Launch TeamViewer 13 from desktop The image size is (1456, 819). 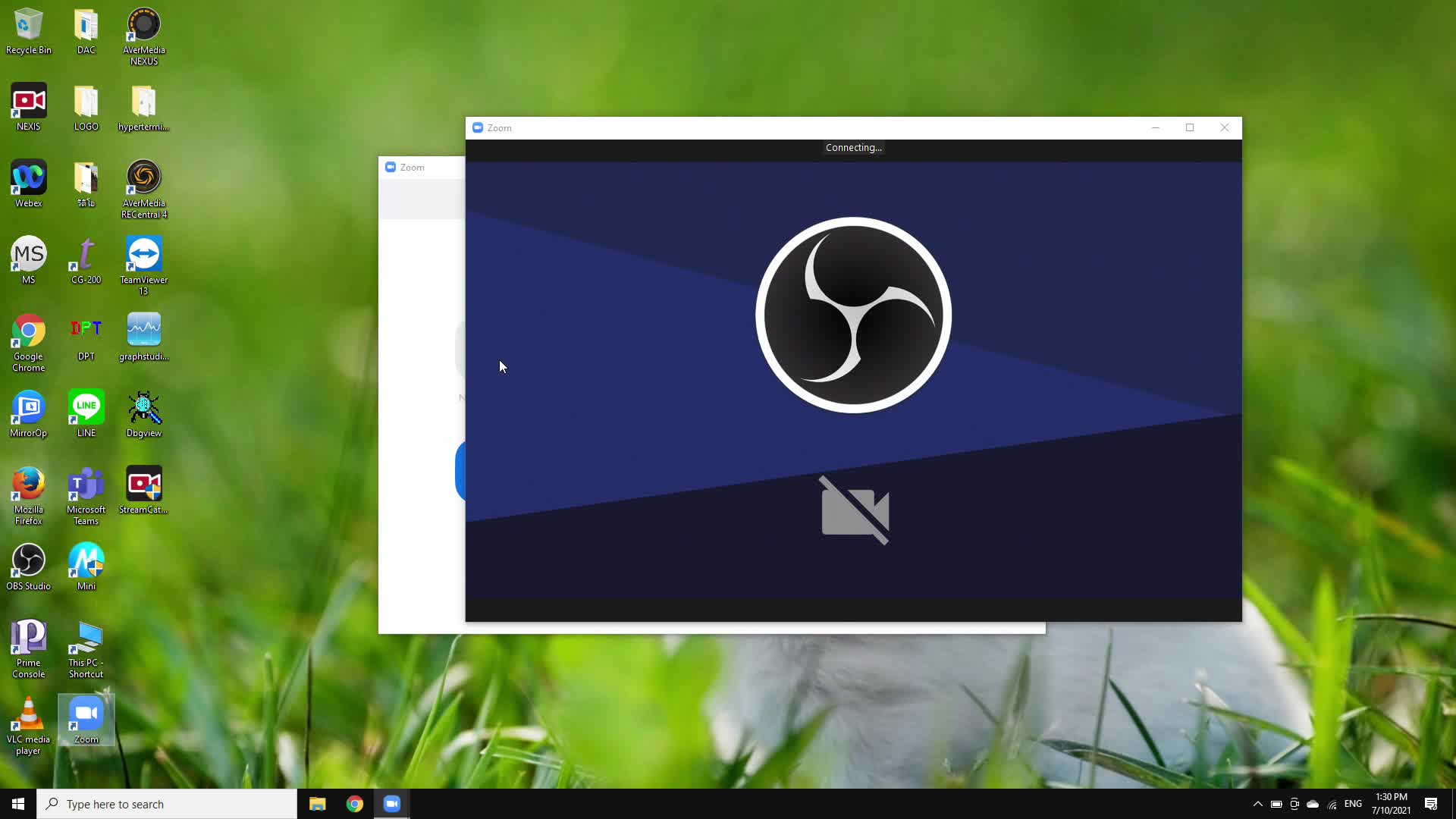click(144, 265)
